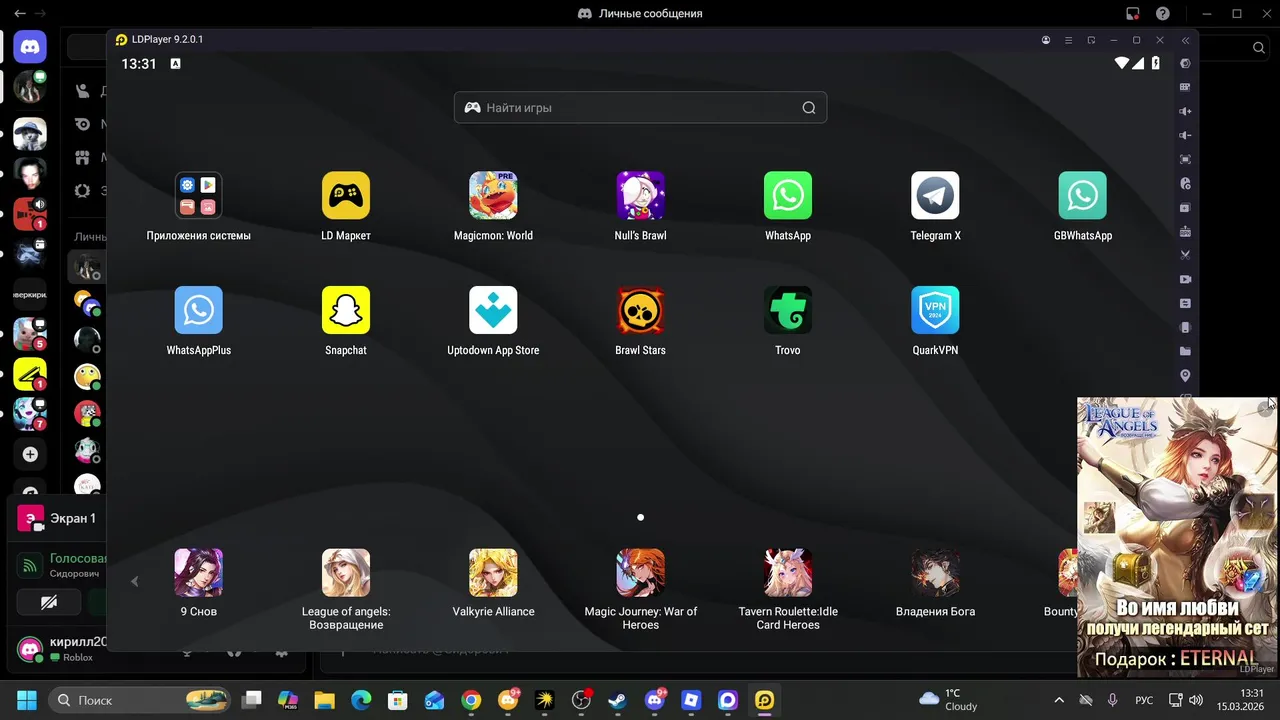Image resolution: width=1280 pixels, height=720 pixels.
Task: Open the Приложения системы folder
Action: tap(198, 195)
